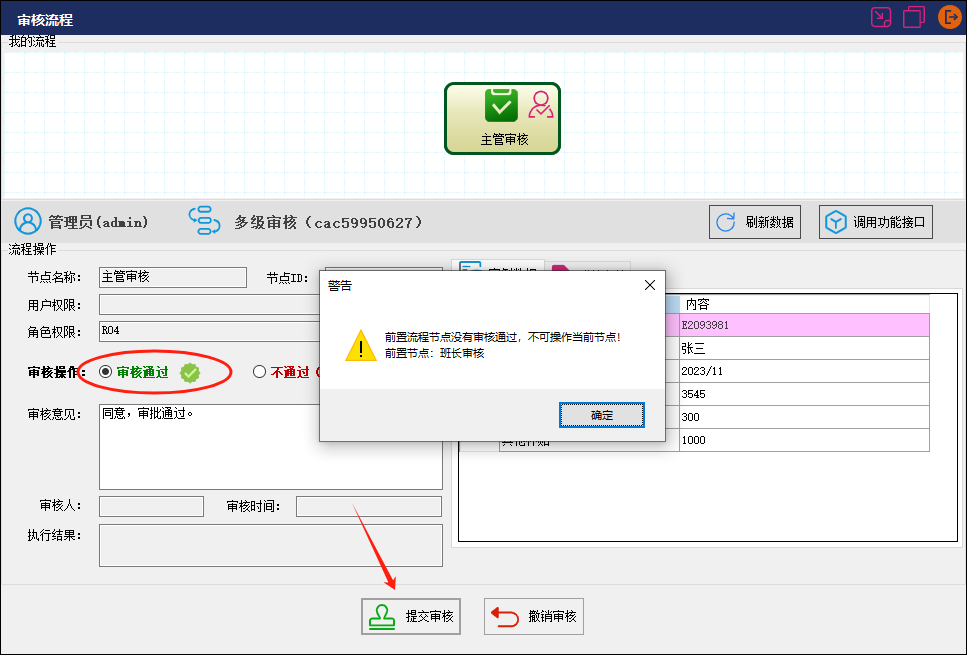Click the 管理员(admin) label

pyautogui.click(x=99, y=222)
